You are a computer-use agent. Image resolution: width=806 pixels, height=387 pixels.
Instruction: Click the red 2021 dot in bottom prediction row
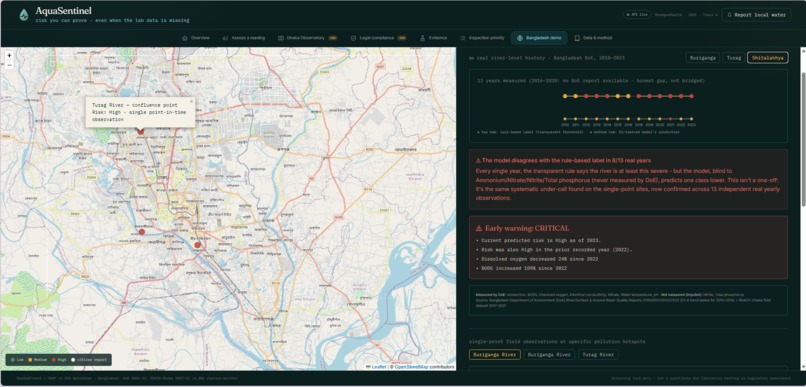coord(670,119)
